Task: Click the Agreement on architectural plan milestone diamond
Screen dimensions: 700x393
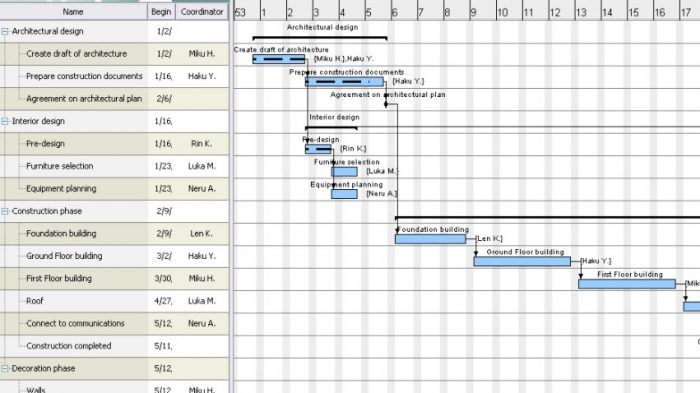Action: click(x=386, y=104)
